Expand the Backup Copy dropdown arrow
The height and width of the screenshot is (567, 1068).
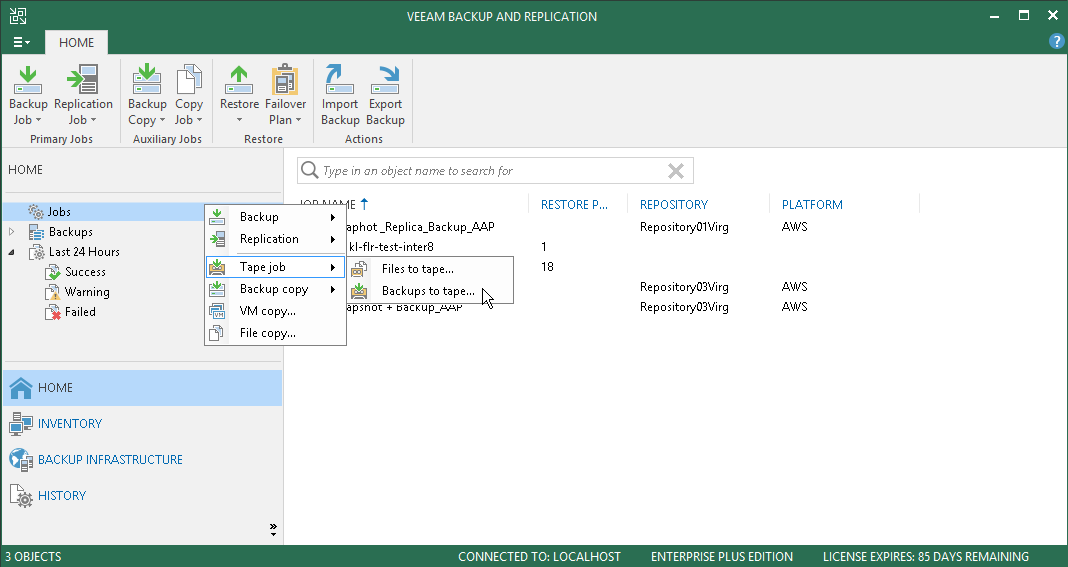(x=162, y=121)
